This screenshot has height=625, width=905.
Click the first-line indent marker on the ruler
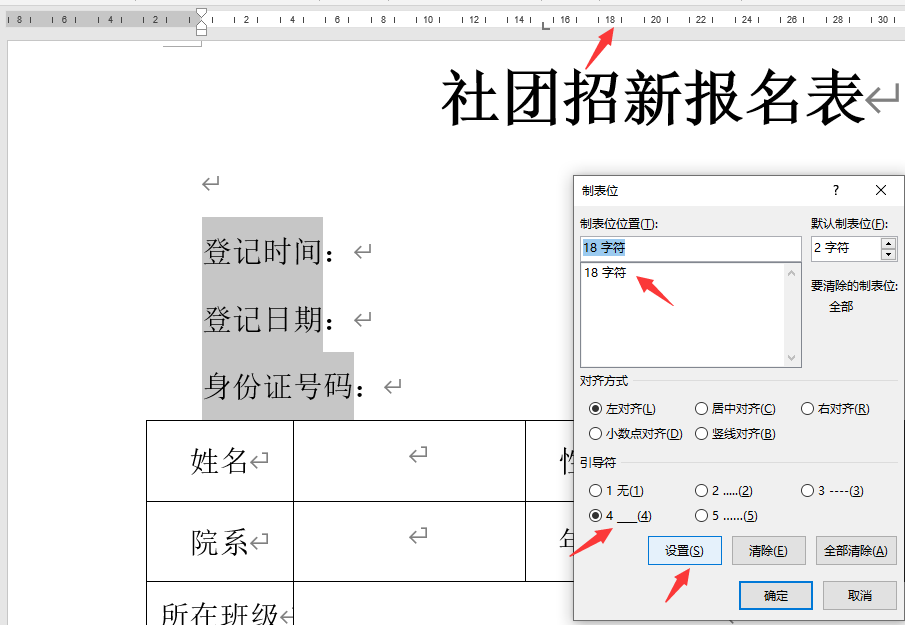click(x=201, y=11)
